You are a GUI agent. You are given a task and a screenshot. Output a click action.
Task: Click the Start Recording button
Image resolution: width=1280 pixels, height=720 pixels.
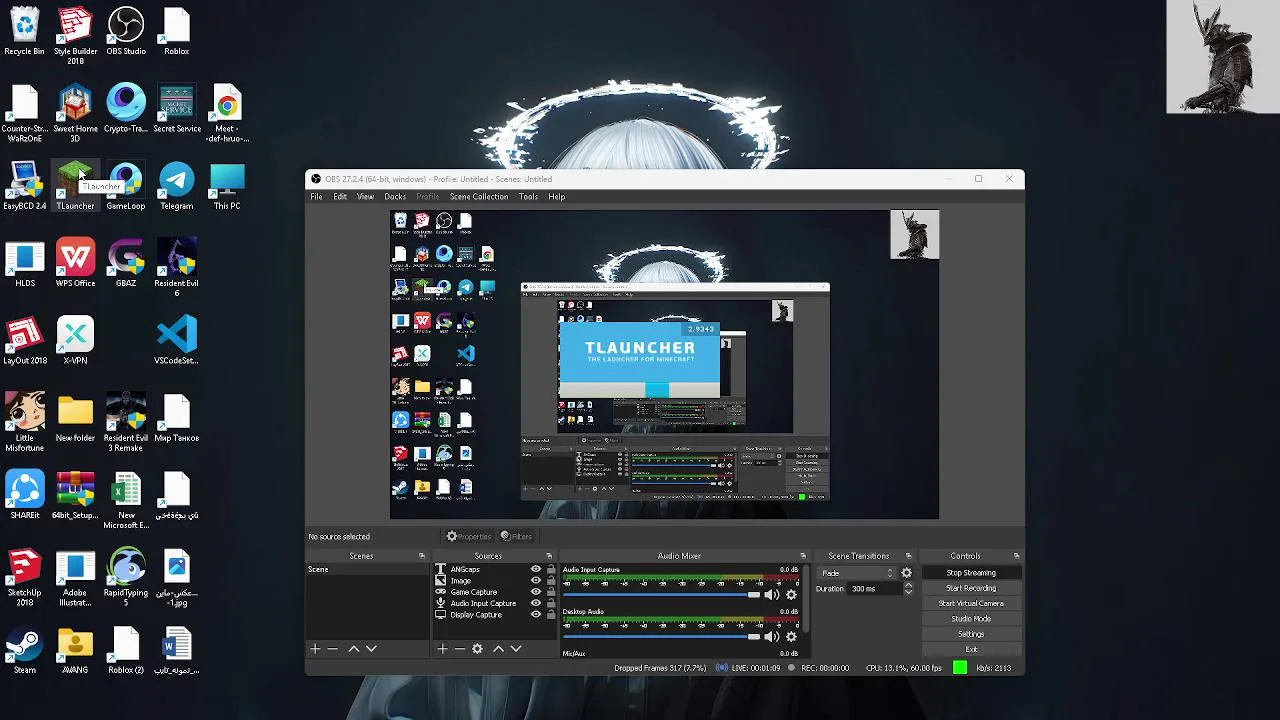[971, 588]
